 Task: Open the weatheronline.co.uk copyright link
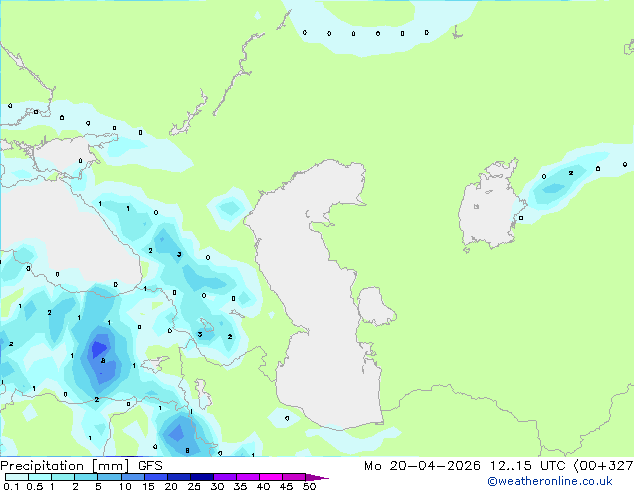pyautogui.click(x=550, y=481)
